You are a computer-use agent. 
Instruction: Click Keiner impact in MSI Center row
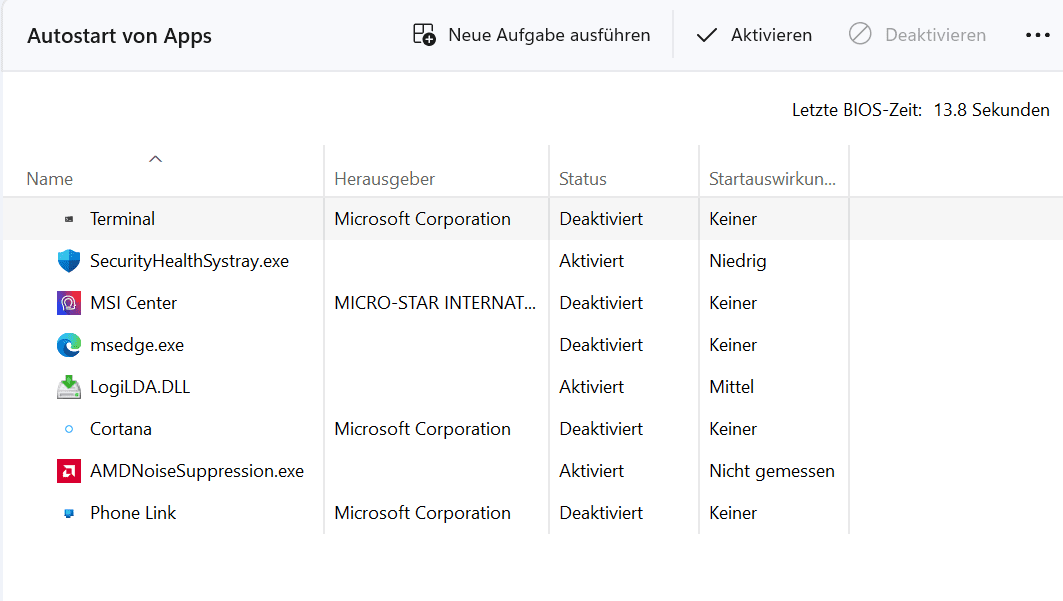[x=733, y=303]
